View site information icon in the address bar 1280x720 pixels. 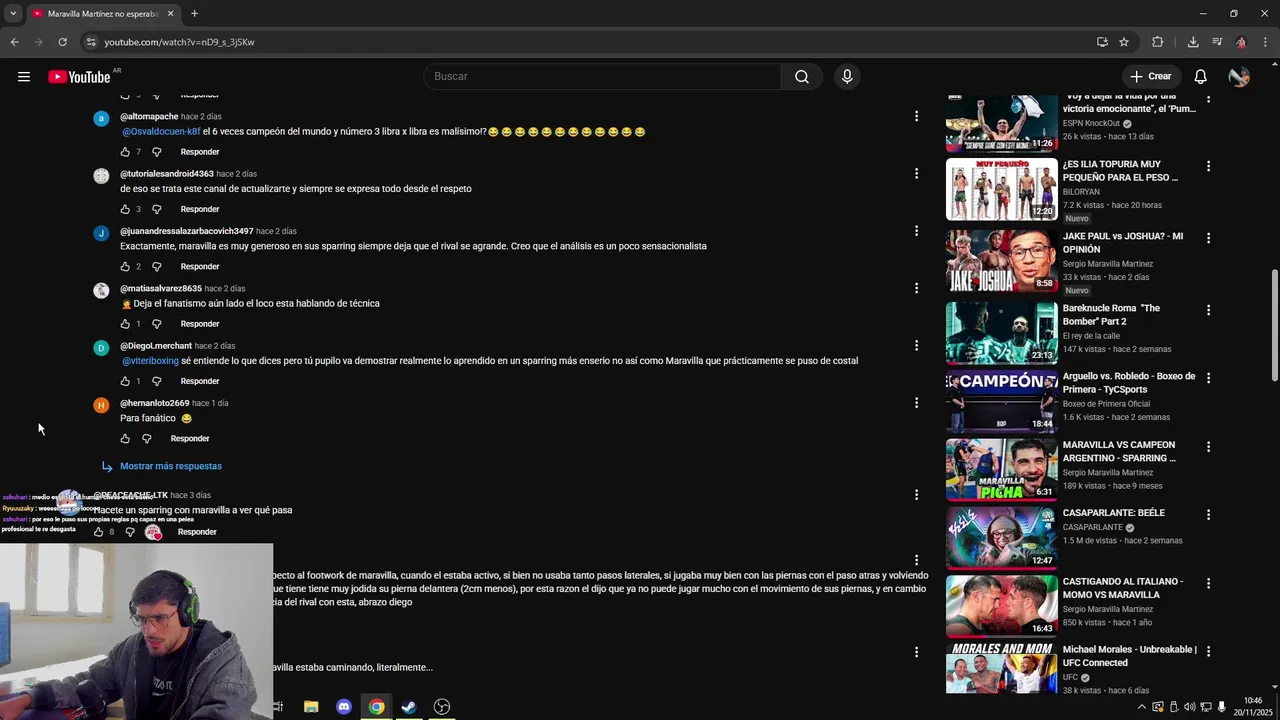point(91,42)
